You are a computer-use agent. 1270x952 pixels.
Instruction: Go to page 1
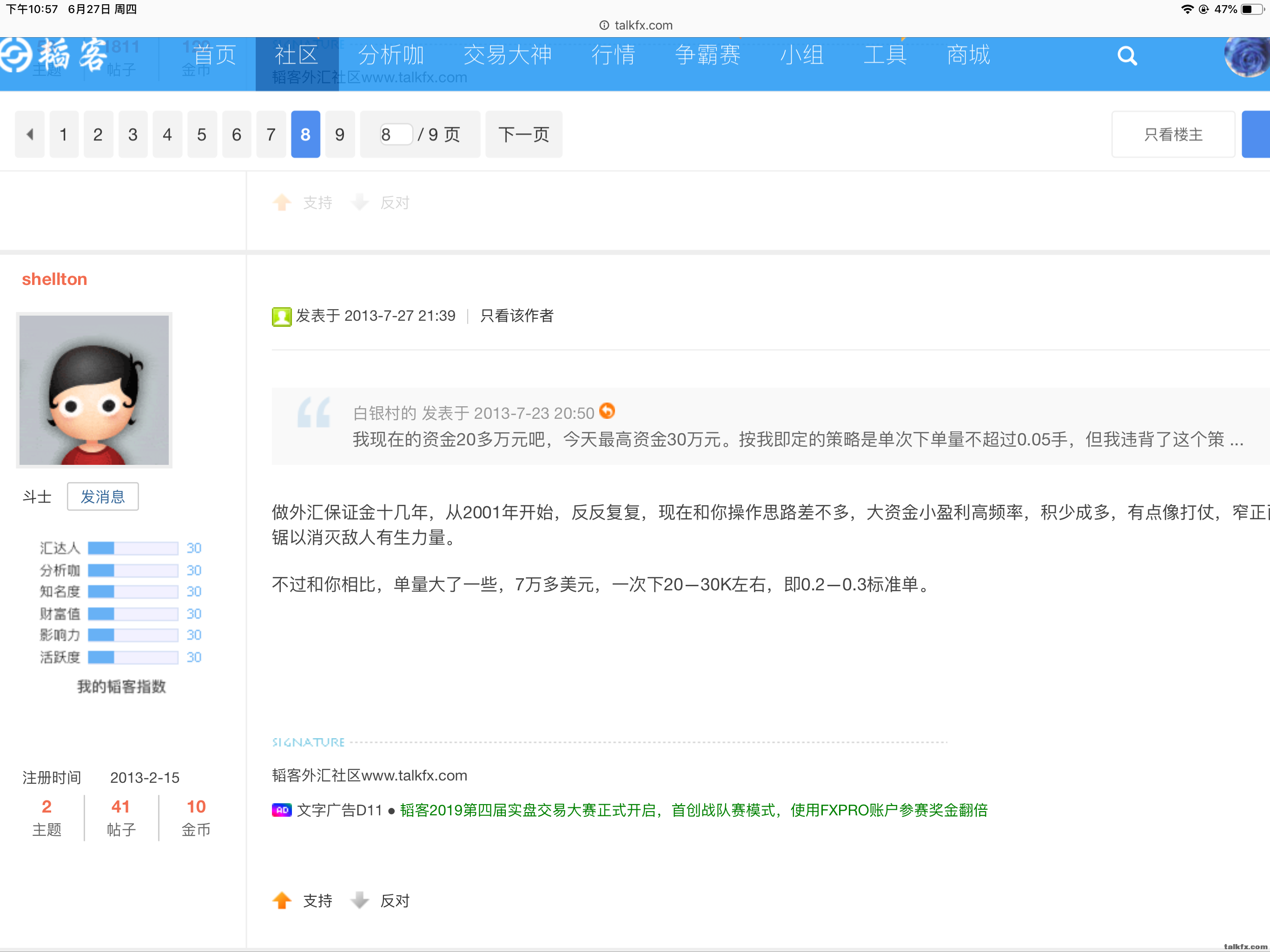[64, 134]
